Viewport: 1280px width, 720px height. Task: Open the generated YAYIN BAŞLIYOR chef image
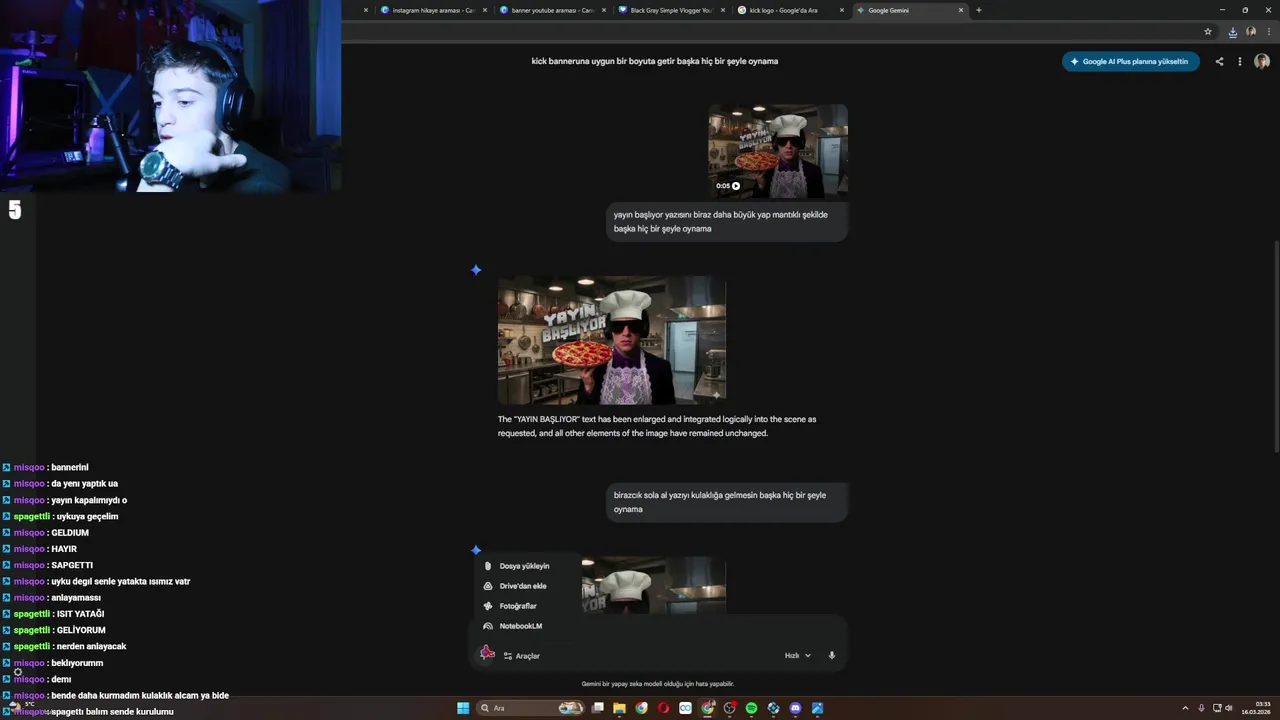(x=611, y=340)
